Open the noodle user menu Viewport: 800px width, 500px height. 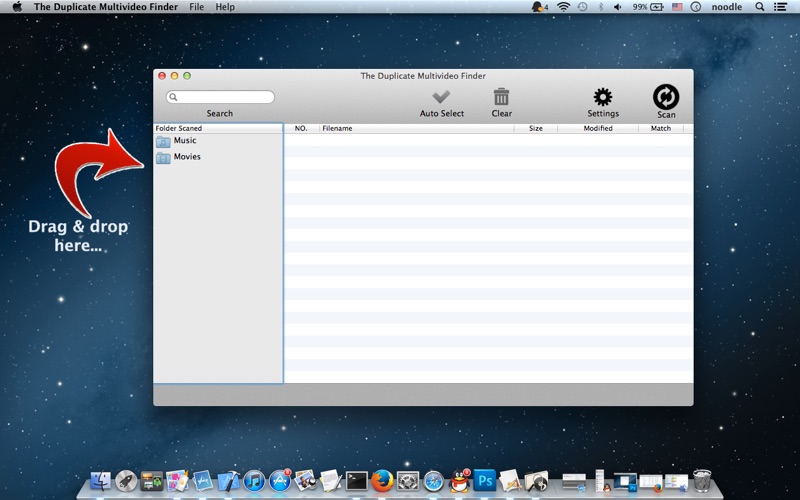tap(727, 7)
